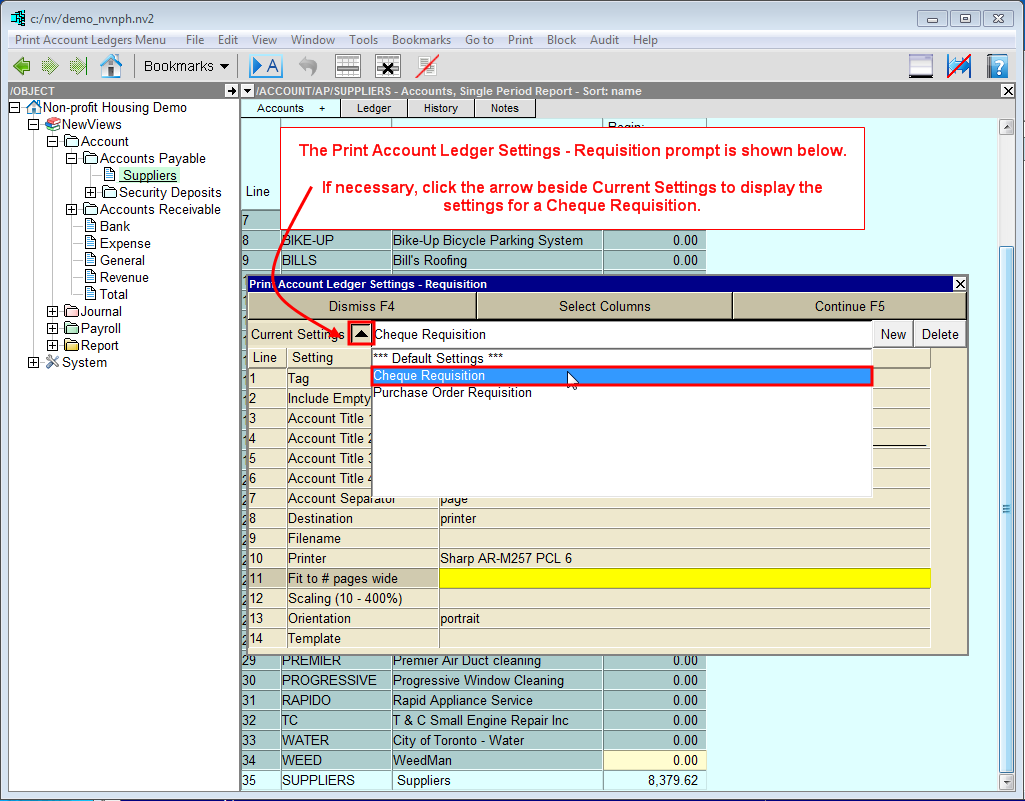Expand the Journal folder in tree
1025x801 pixels.
point(53,311)
